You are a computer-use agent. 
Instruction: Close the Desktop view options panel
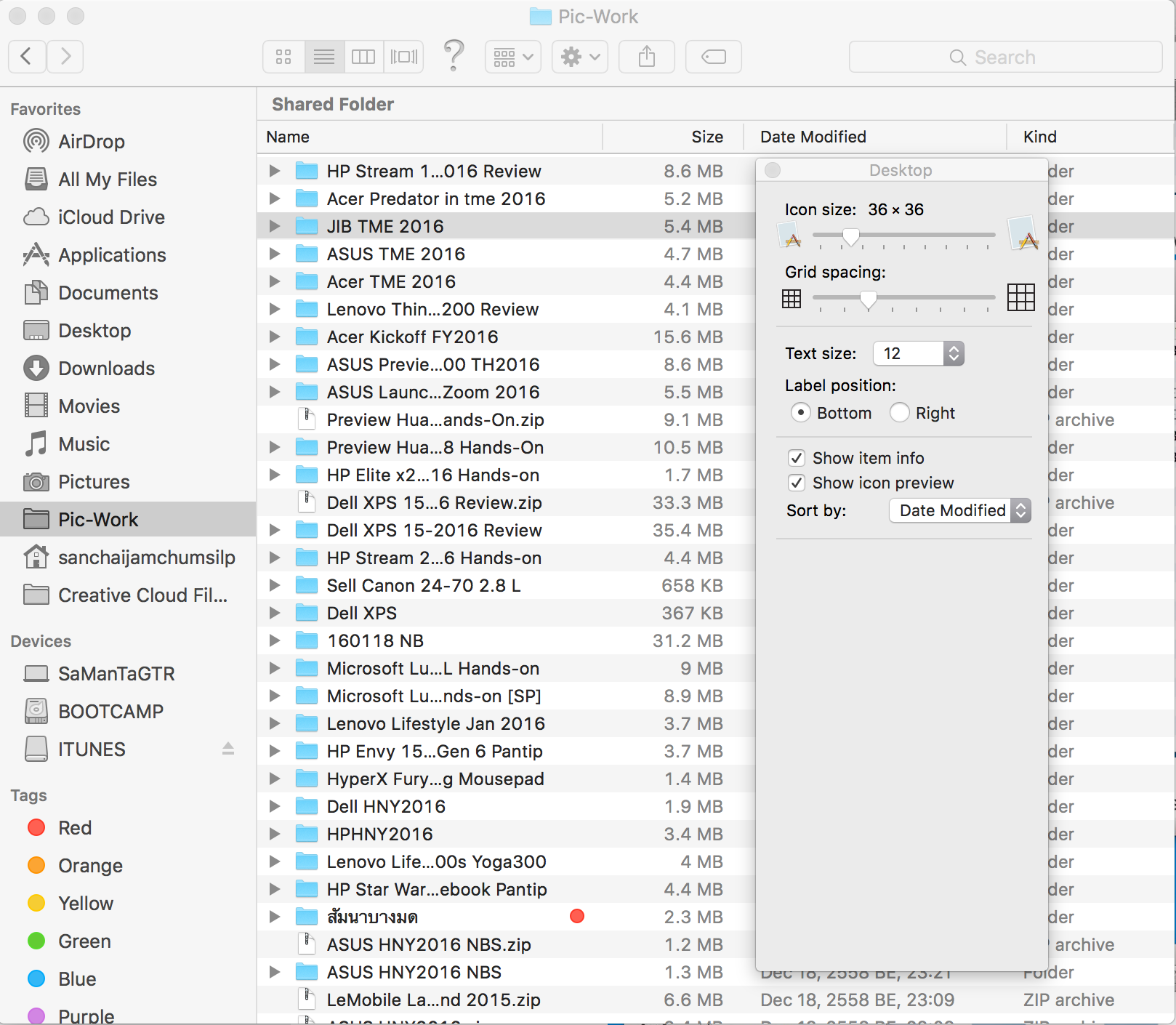(x=773, y=170)
